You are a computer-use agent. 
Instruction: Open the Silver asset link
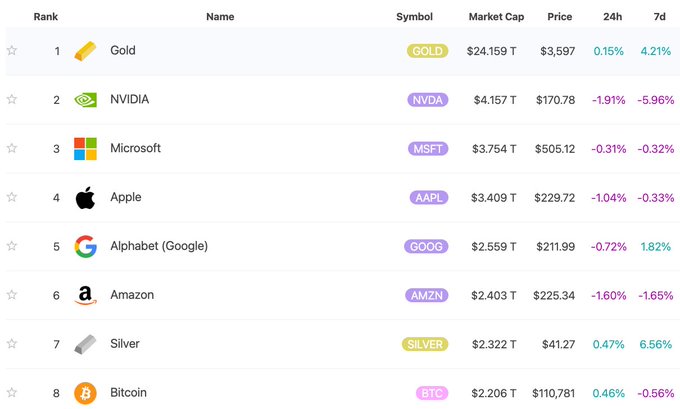click(125, 344)
